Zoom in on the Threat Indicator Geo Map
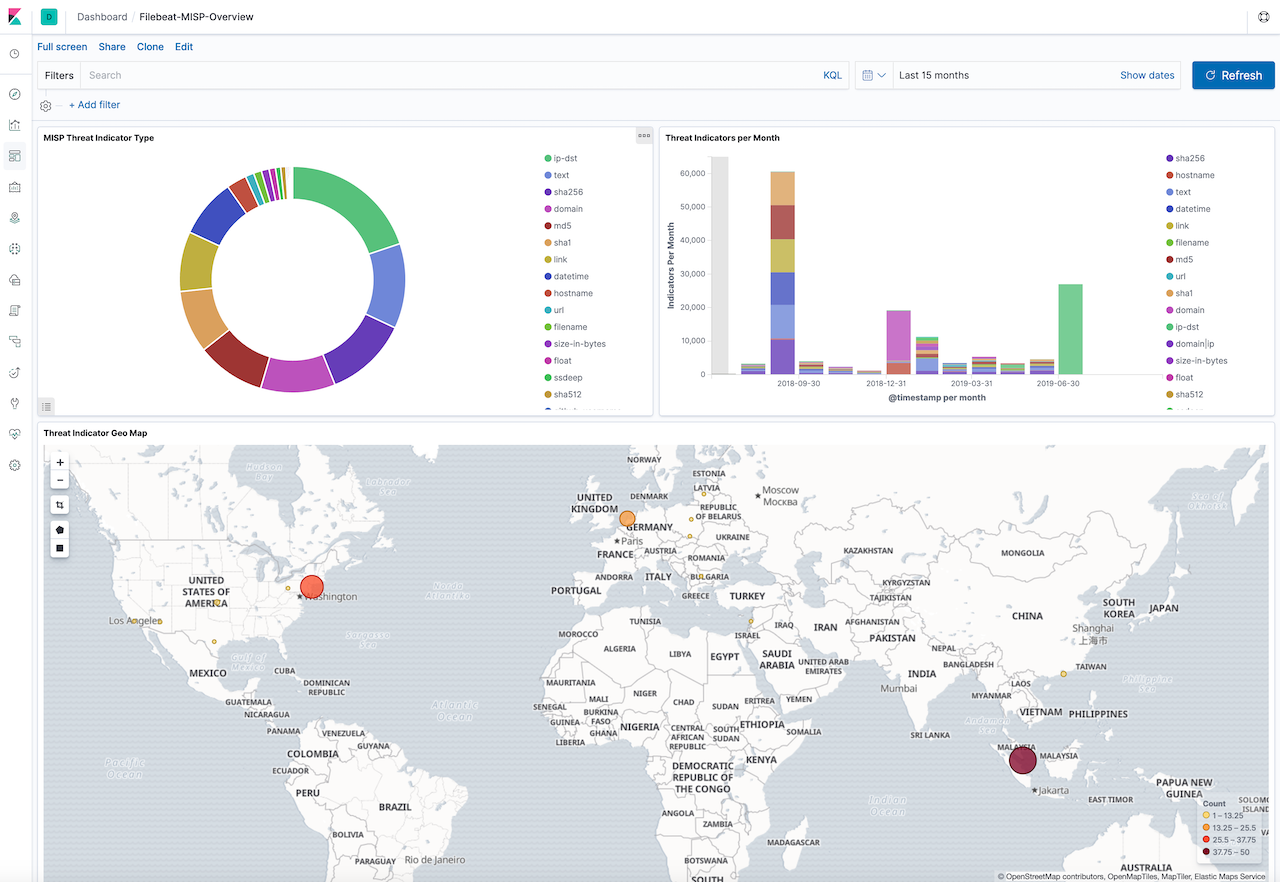 pyautogui.click(x=59, y=462)
